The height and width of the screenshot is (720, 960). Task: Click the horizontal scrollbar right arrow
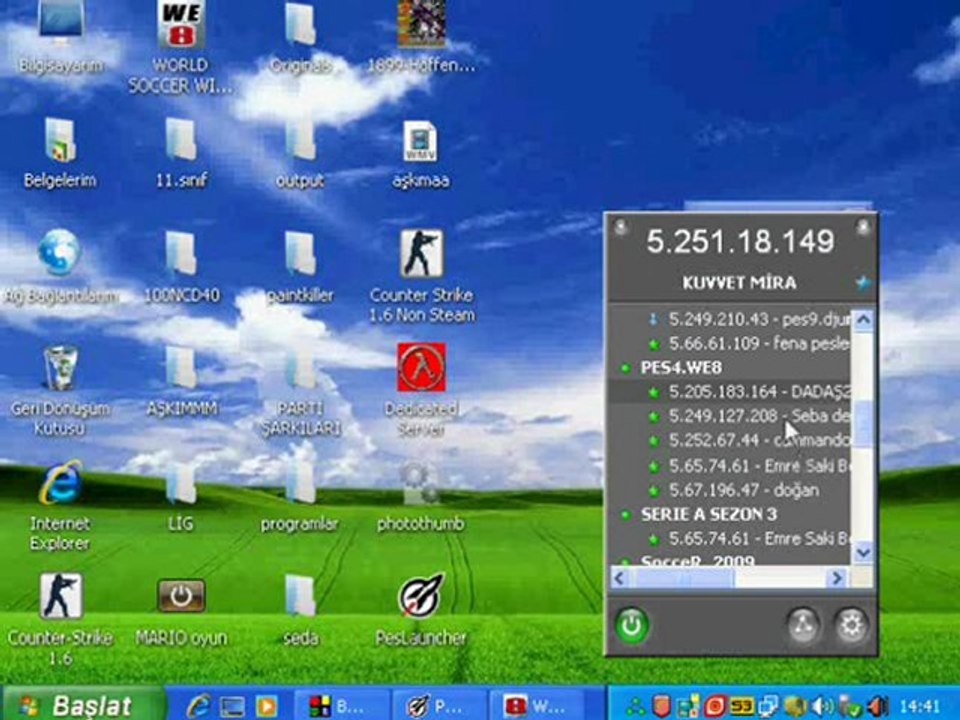pyautogui.click(x=837, y=578)
